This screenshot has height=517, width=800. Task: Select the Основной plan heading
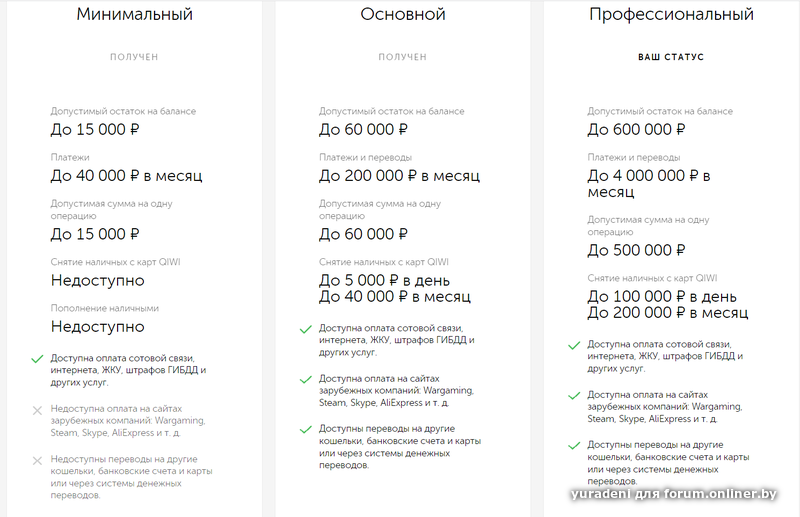click(x=403, y=14)
